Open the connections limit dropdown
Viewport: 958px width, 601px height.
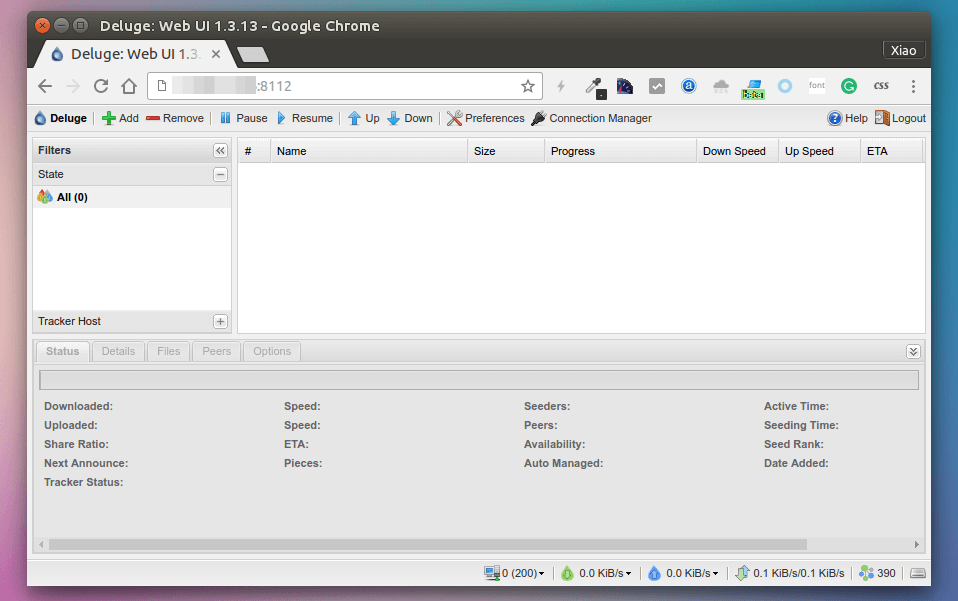click(x=516, y=573)
